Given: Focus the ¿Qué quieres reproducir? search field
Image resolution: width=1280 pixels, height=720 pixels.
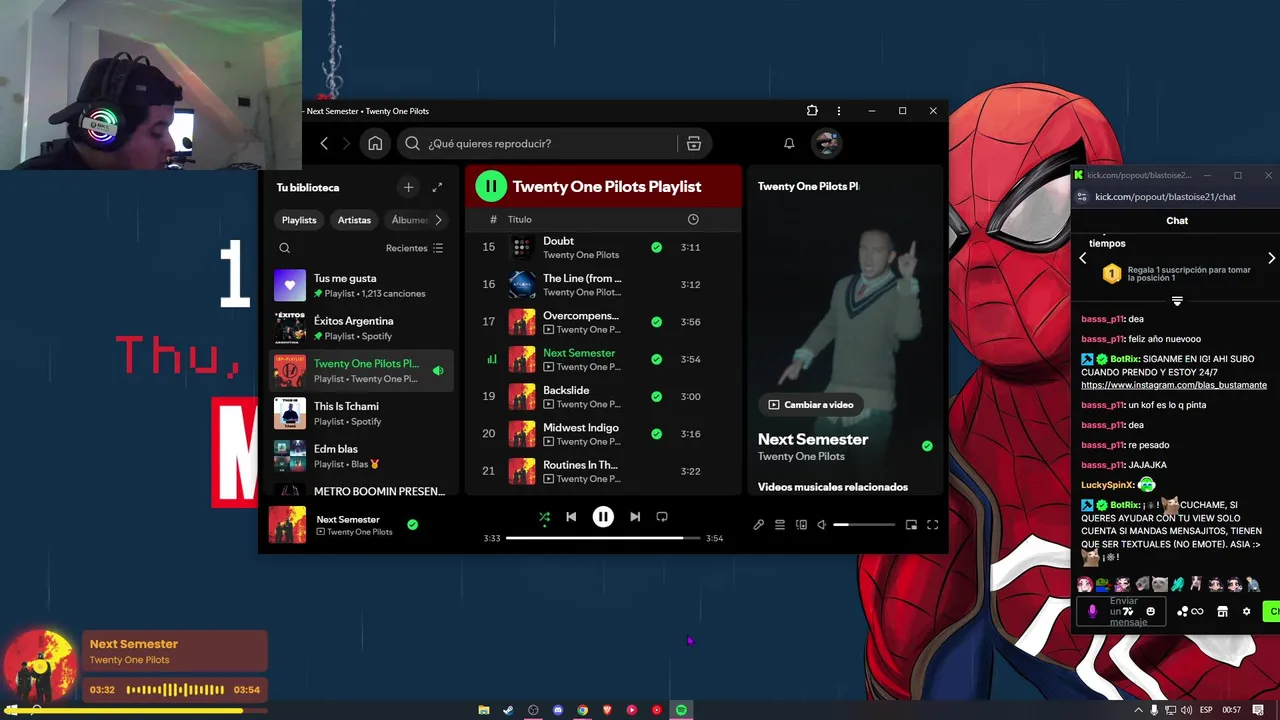Looking at the screenshot, I should (541, 143).
